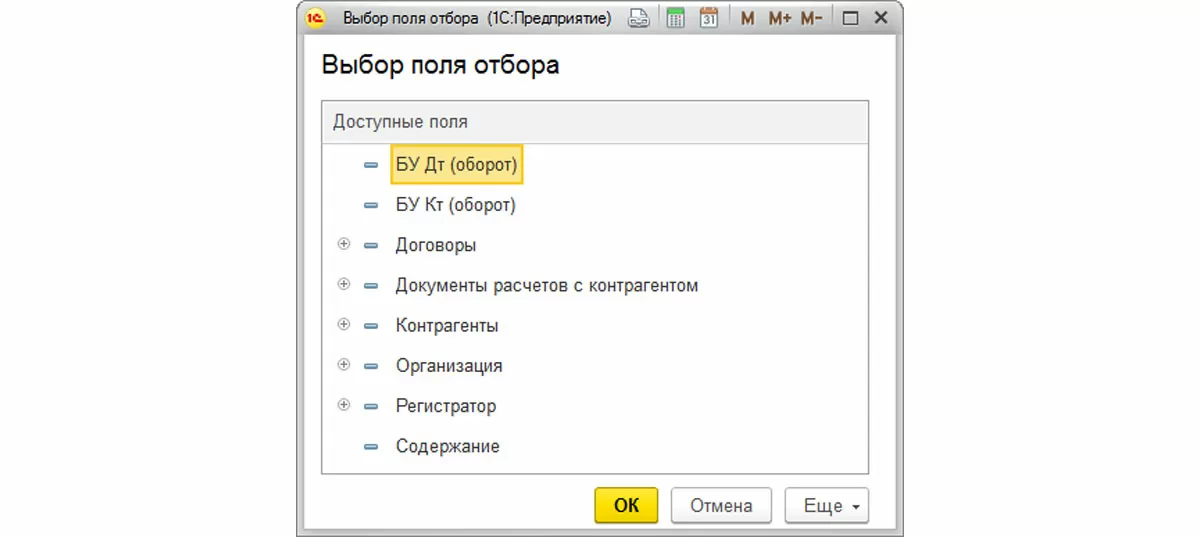
Task: Select the Договоры field row
Action: [x=595, y=245]
